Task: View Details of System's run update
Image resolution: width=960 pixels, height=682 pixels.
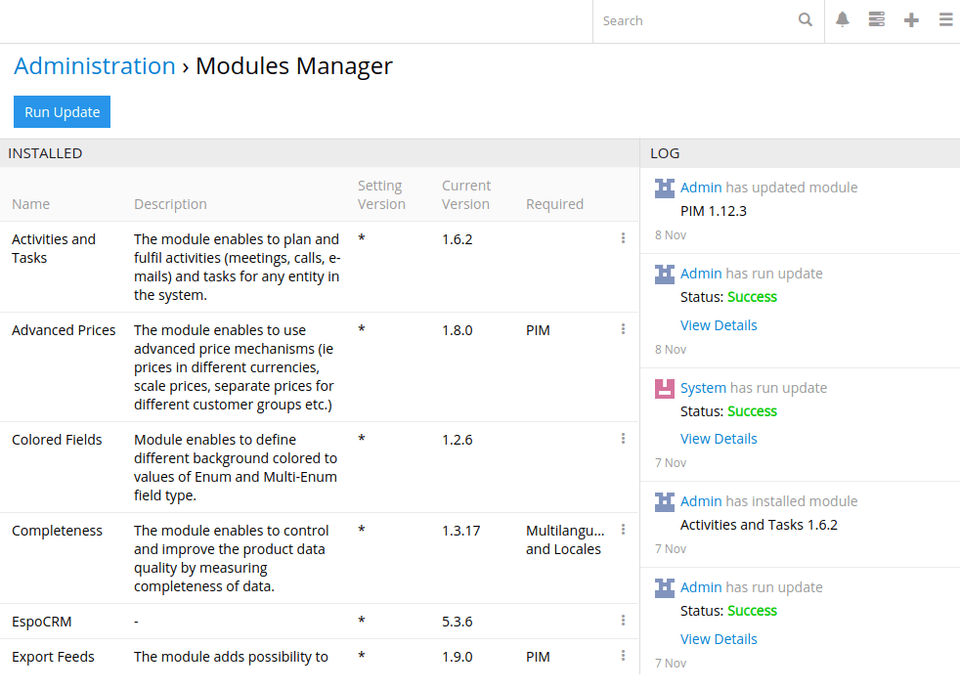Action: [x=718, y=439]
